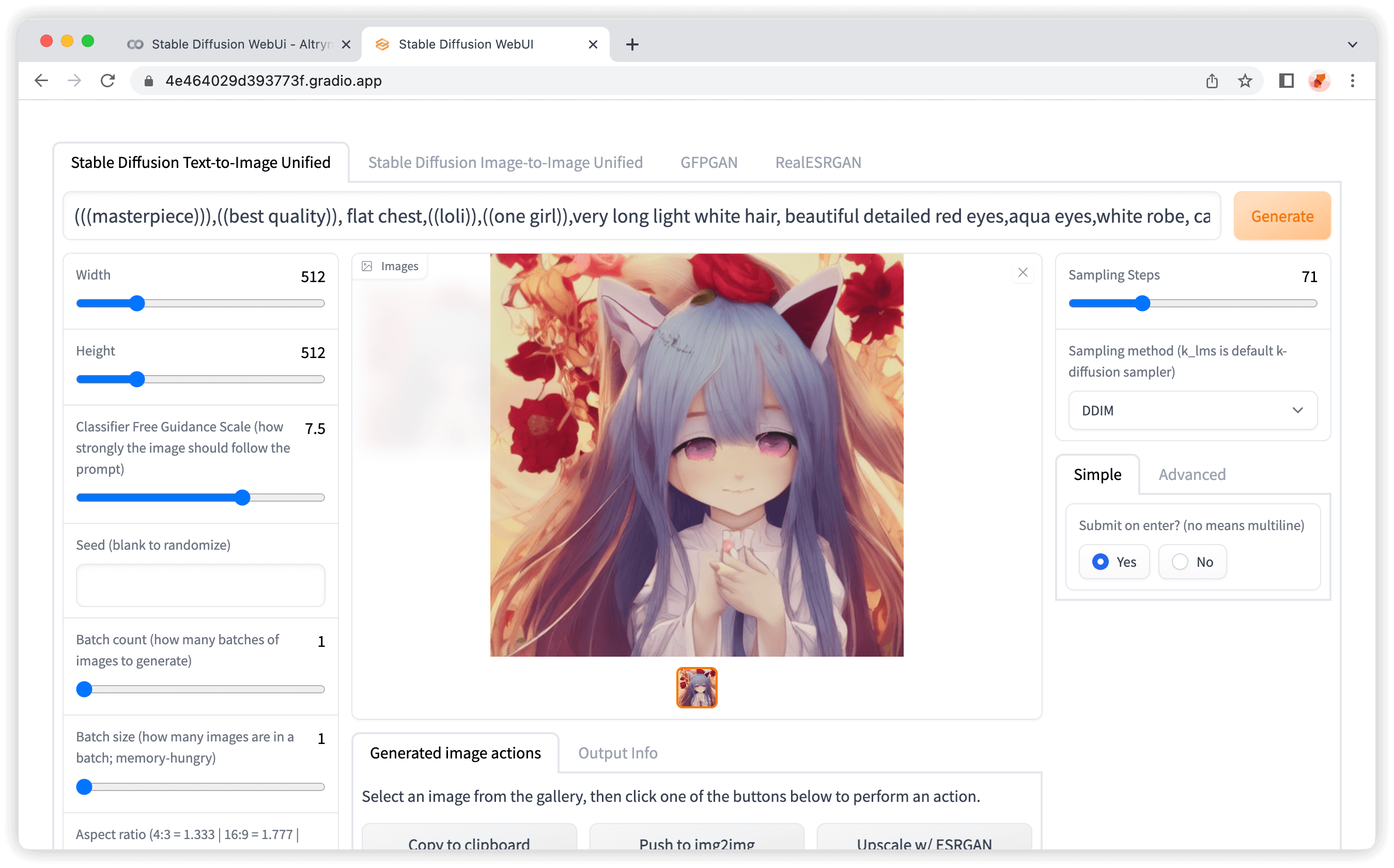
Task: Select No for Submit on enter
Action: (1192, 562)
